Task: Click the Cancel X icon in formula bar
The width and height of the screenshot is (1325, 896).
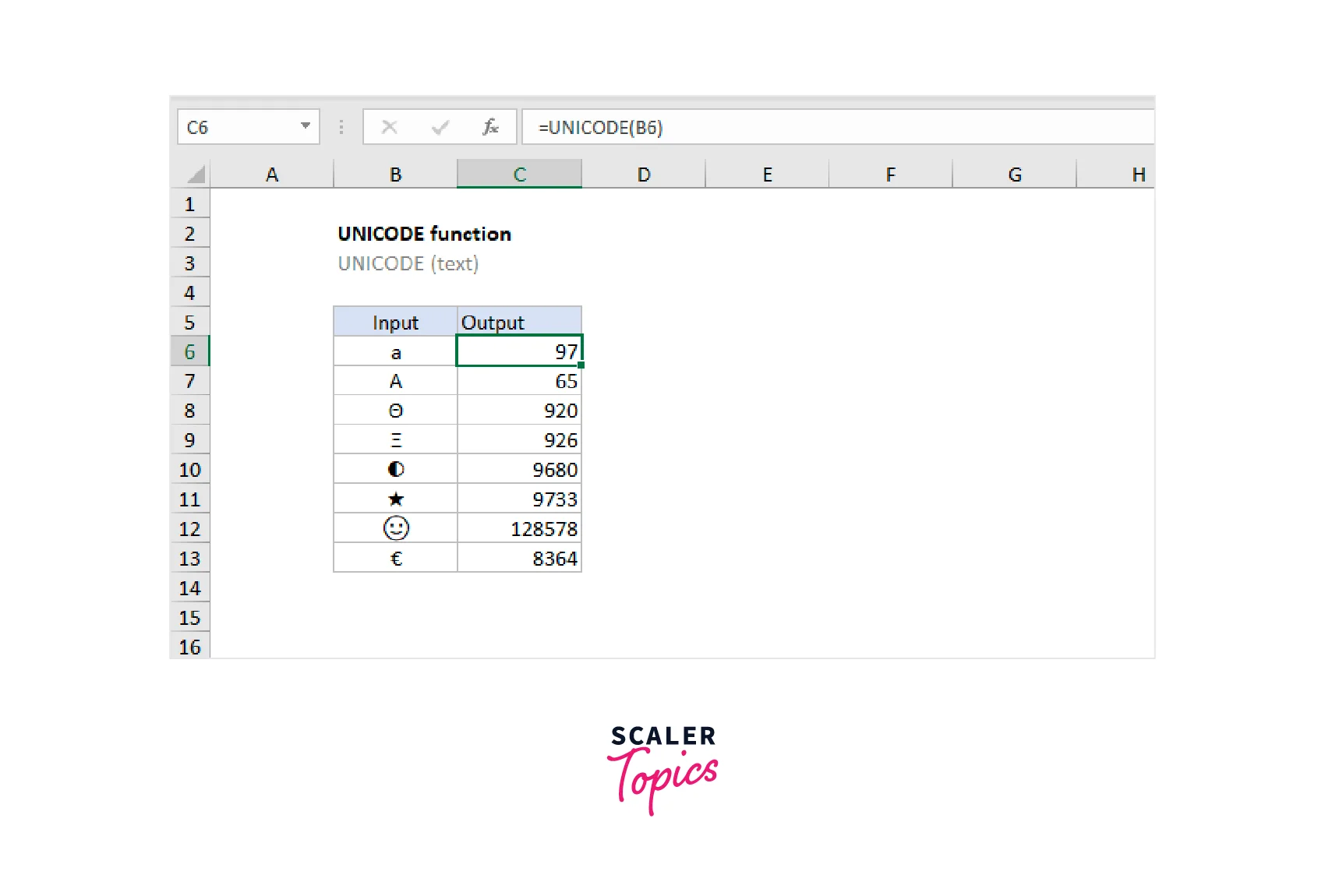Action: (x=390, y=127)
